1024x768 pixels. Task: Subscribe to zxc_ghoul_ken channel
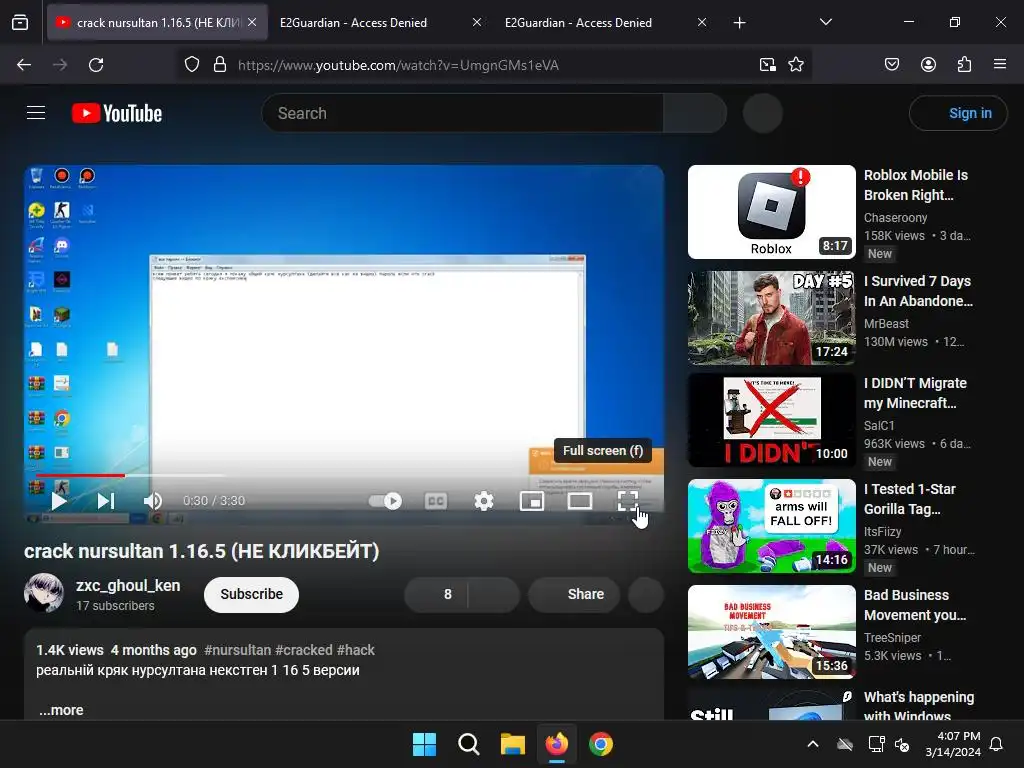pos(251,594)
